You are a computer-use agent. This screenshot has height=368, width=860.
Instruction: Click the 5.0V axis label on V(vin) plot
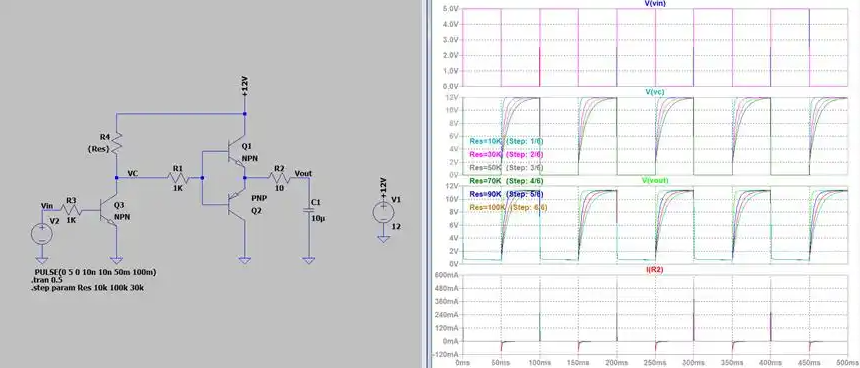pos(450,9)
